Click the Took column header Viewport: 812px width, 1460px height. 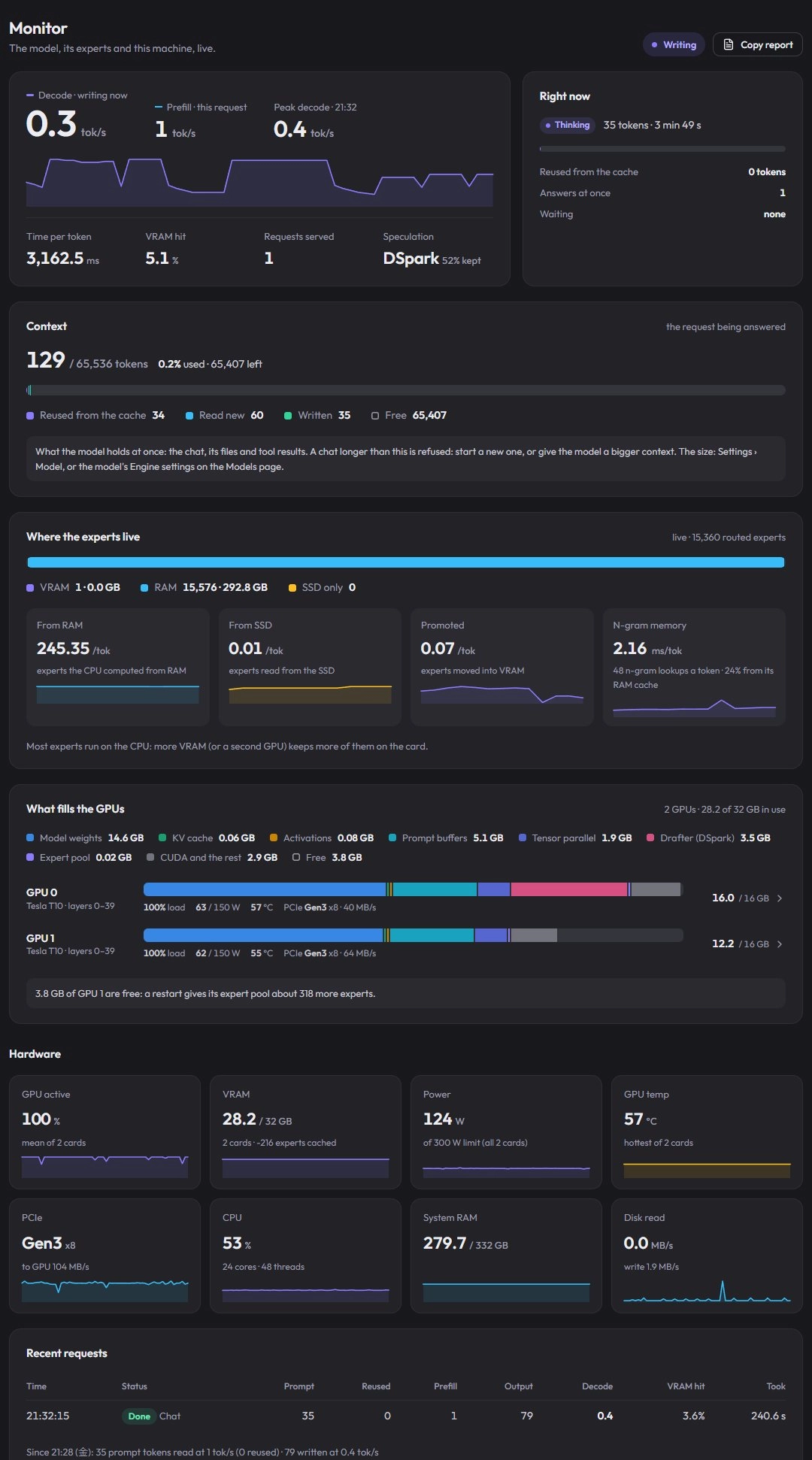(776, 1386)
